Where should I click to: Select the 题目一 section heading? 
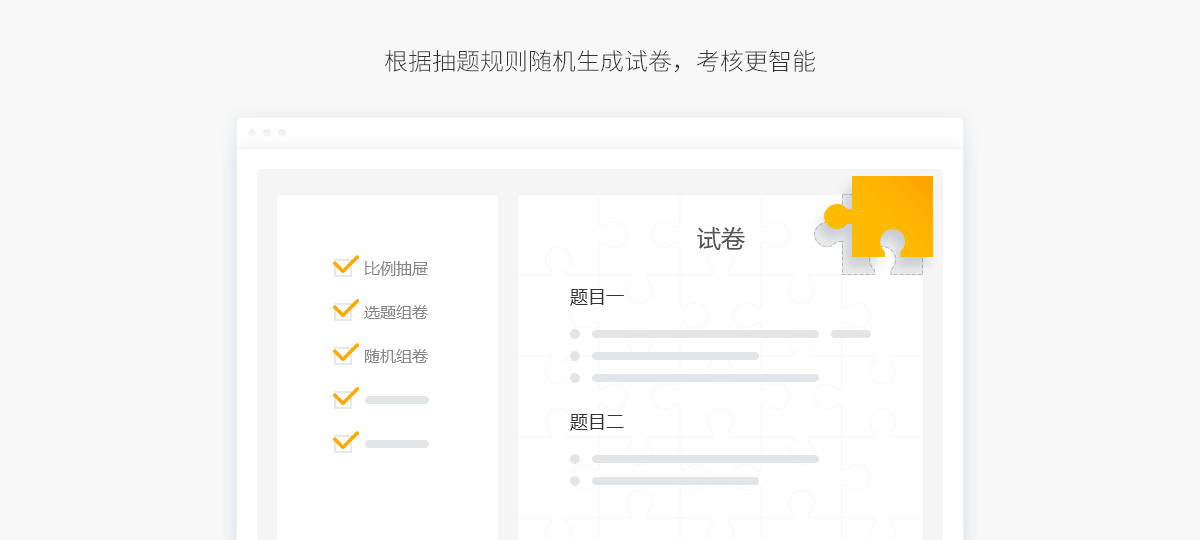597,297
